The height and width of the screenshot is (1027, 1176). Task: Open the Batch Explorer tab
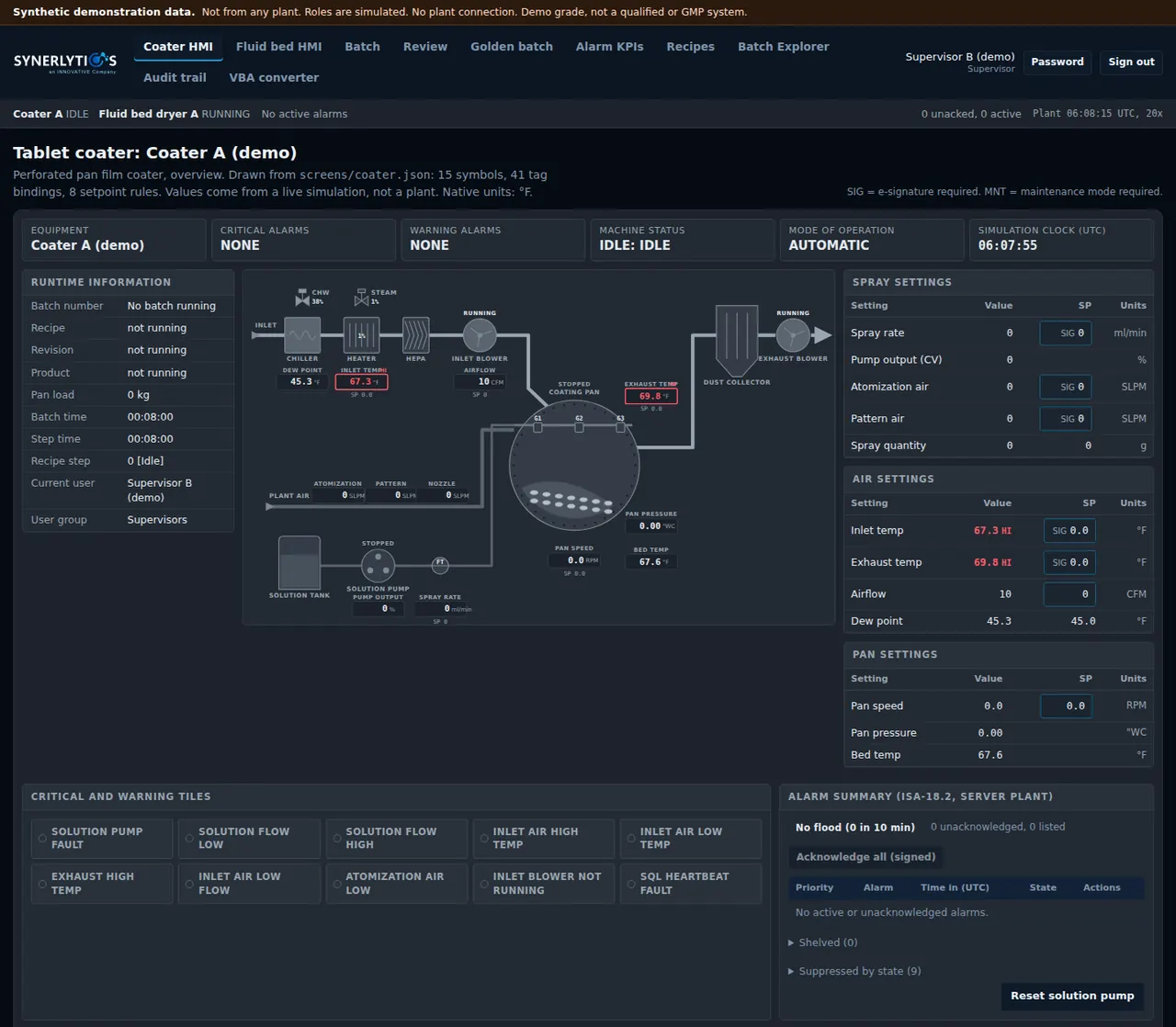784,47
